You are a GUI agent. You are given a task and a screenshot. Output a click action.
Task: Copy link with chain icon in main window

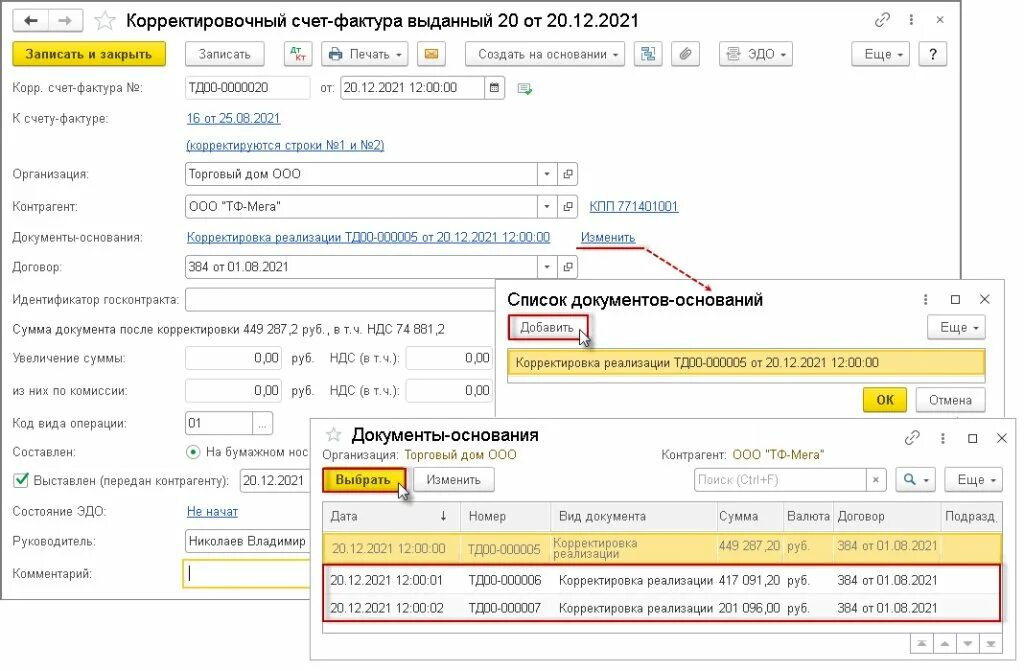(x=882, y=20)
